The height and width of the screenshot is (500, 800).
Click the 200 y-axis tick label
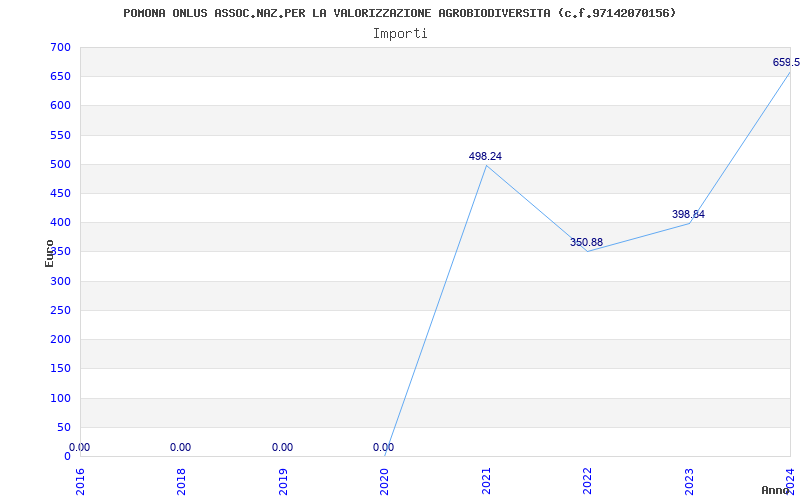pos(61,339)
